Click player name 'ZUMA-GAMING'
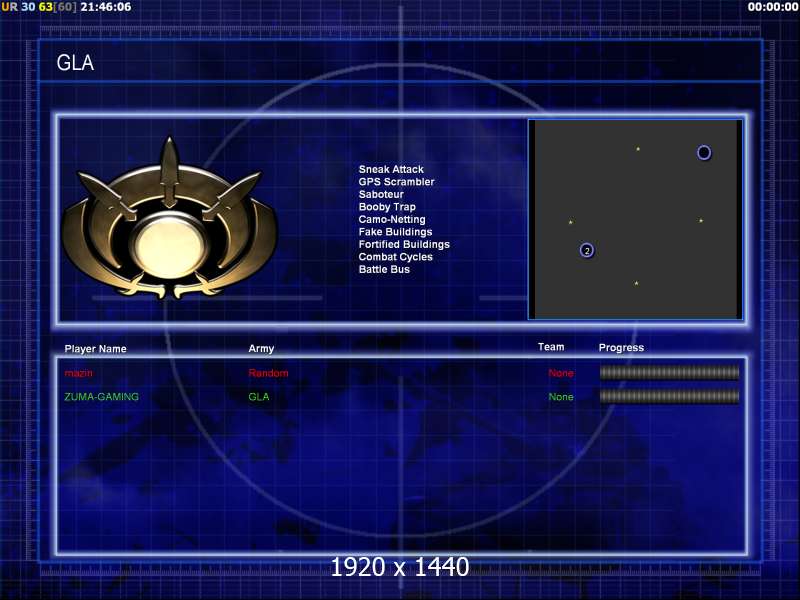800x600 pixels. pos(102,396)
